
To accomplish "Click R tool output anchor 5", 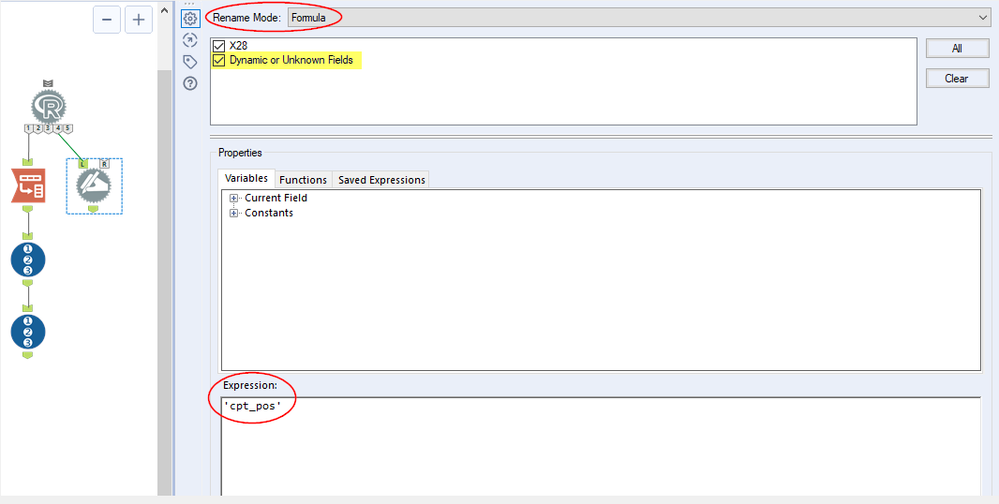I will (x=69, y=129).
